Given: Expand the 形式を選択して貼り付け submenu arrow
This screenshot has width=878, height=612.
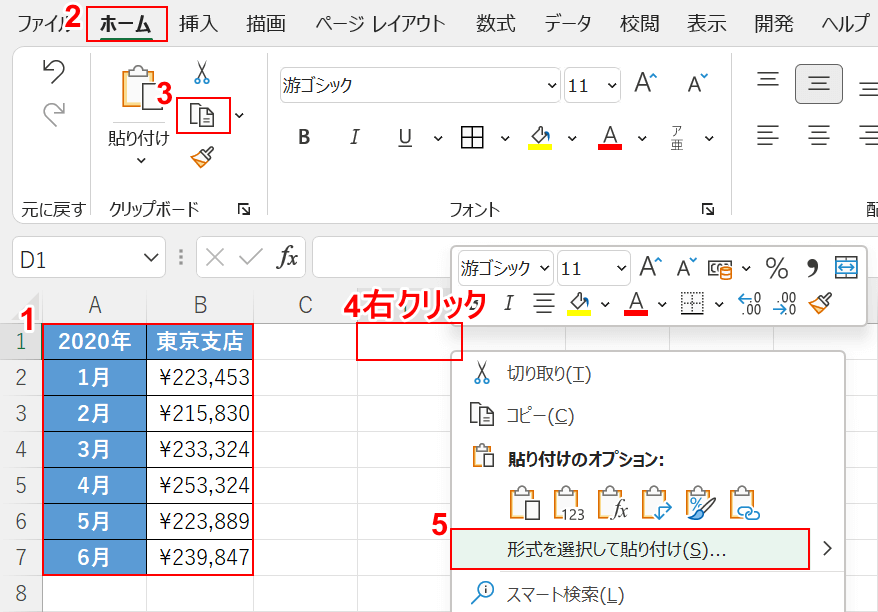Looking at the screenshot, I should [x=826, y=548].
